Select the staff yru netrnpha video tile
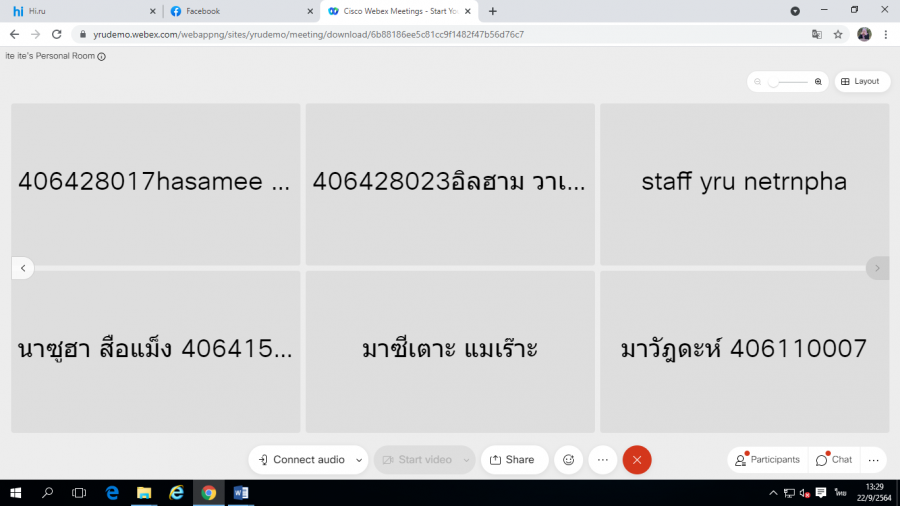This screenshot has height=506, width=900. pos(744,183)
